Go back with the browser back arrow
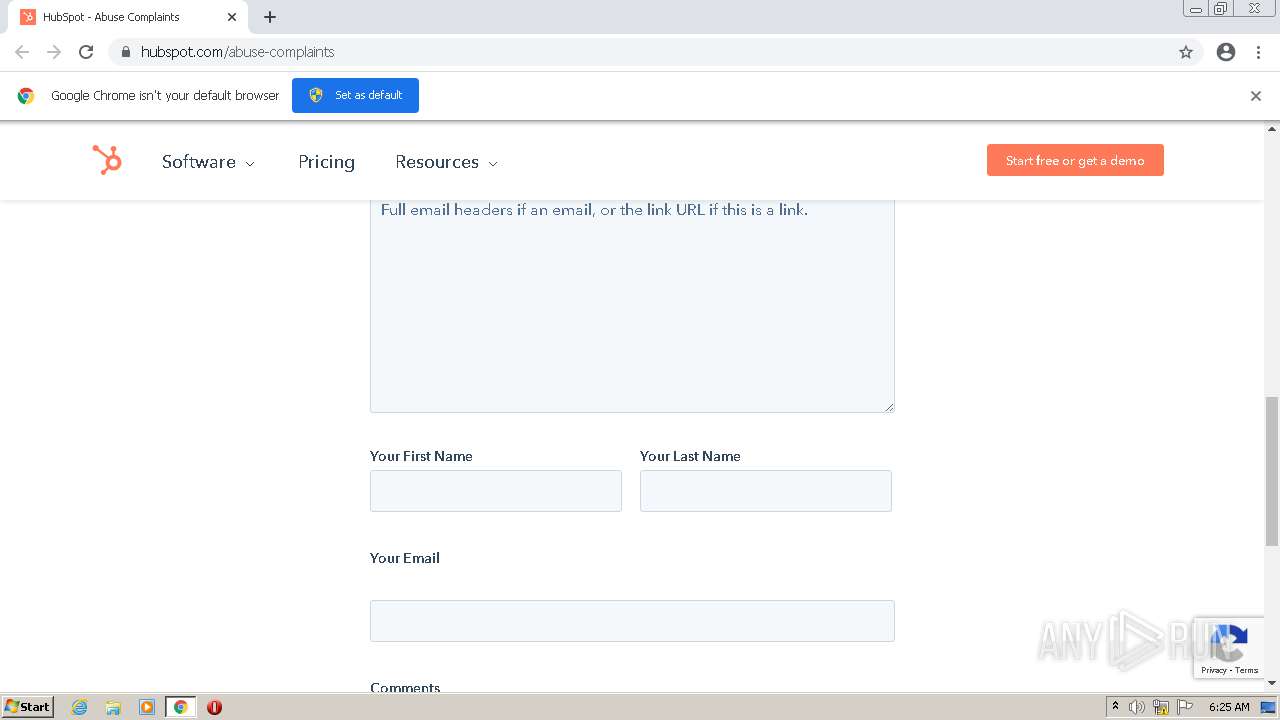The image size is (1280, 720). click(22, 52)
